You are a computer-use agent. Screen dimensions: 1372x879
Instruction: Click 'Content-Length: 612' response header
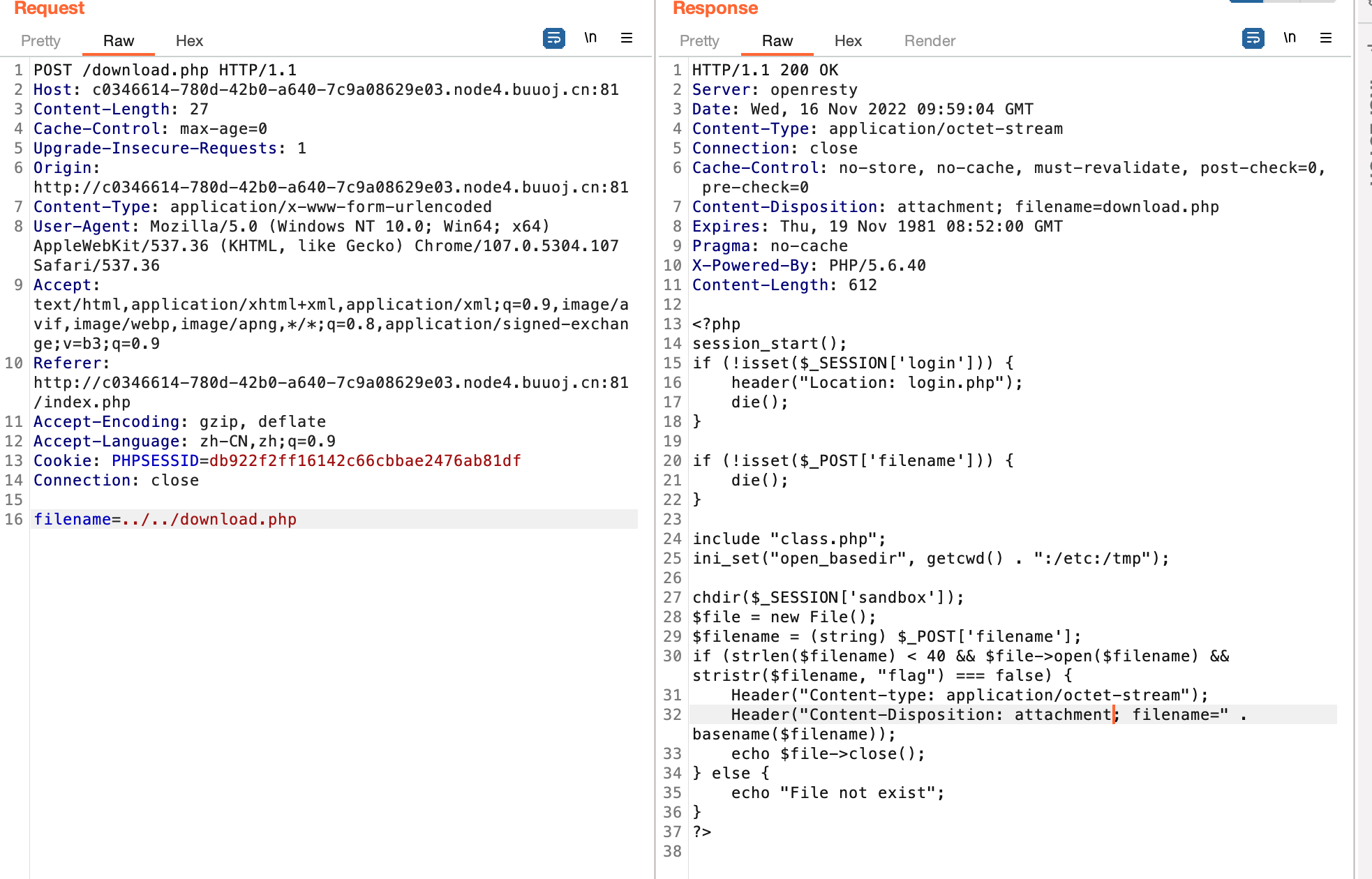[785, 285]
